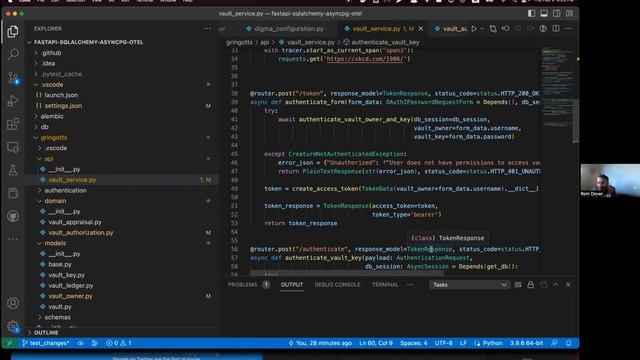Image resolution: width=640 pixels, height=360 pixels.
Task: Open the Source Control view
Action: [13, 78]
